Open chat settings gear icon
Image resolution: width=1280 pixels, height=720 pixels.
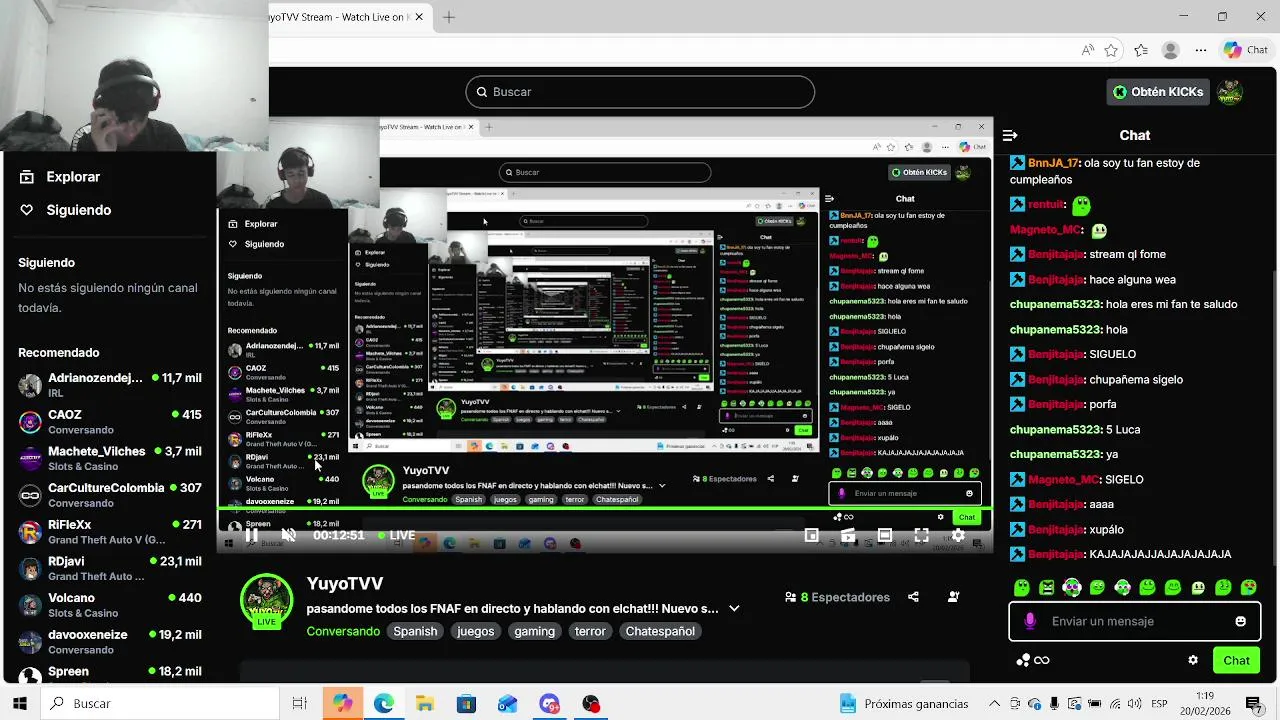coord(1192,660)
